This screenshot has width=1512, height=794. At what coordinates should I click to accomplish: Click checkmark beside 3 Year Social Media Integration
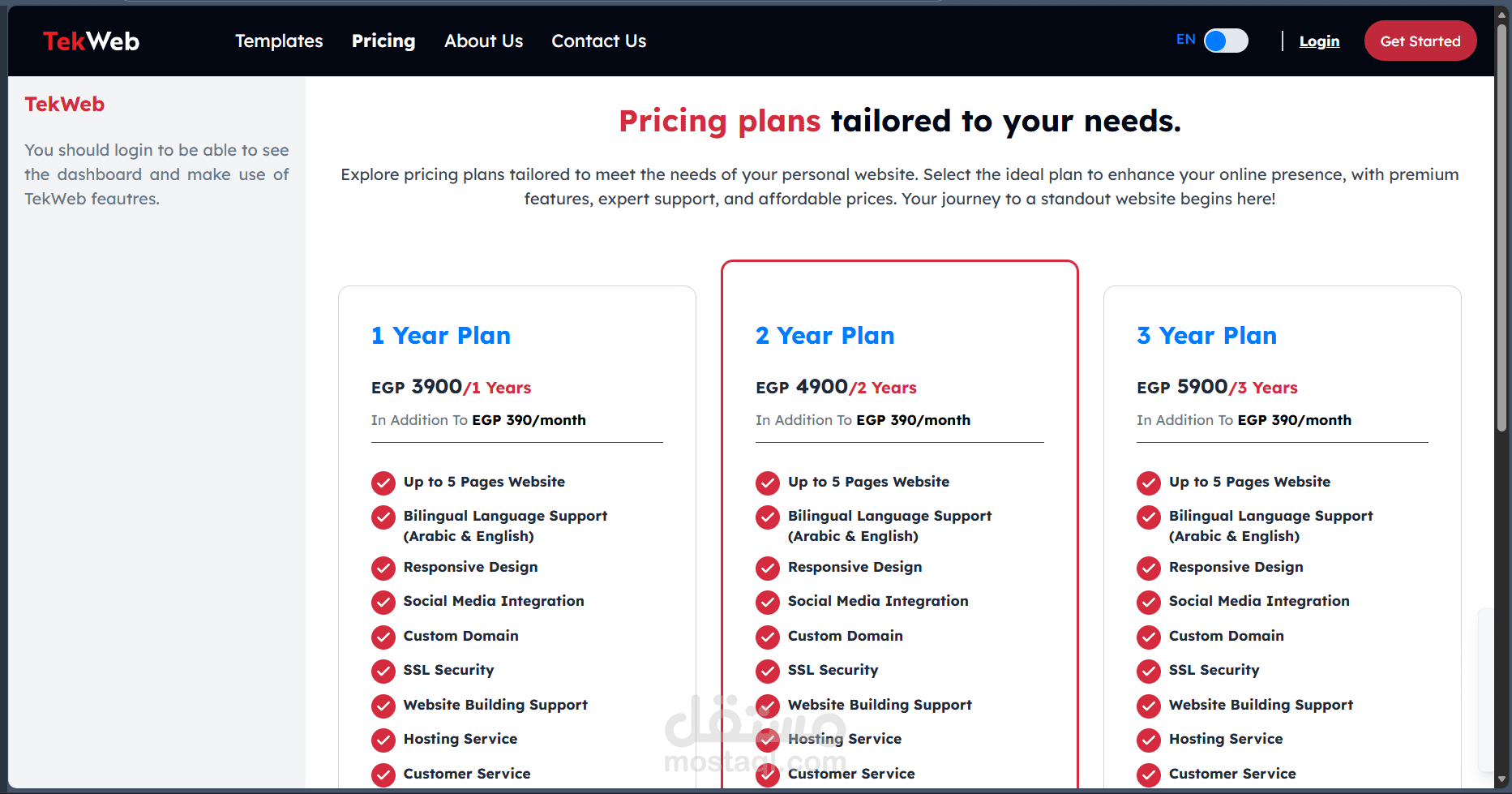1149,602
